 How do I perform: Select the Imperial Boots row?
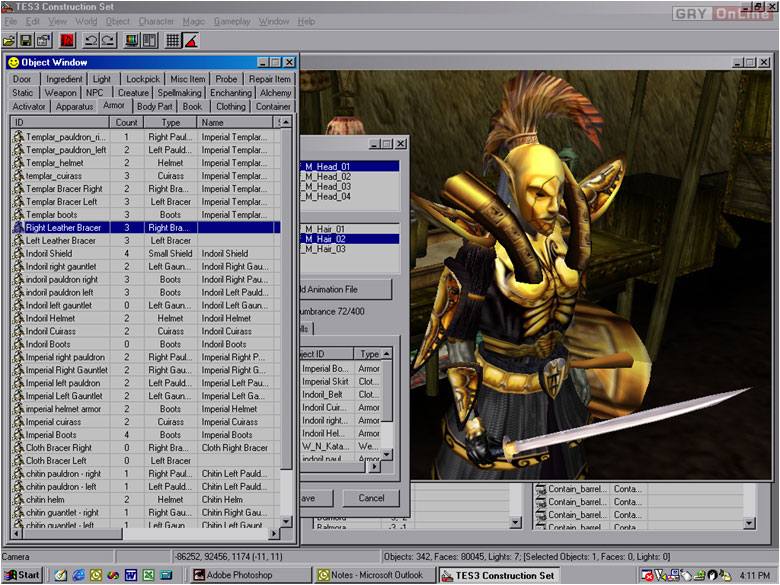146,434
